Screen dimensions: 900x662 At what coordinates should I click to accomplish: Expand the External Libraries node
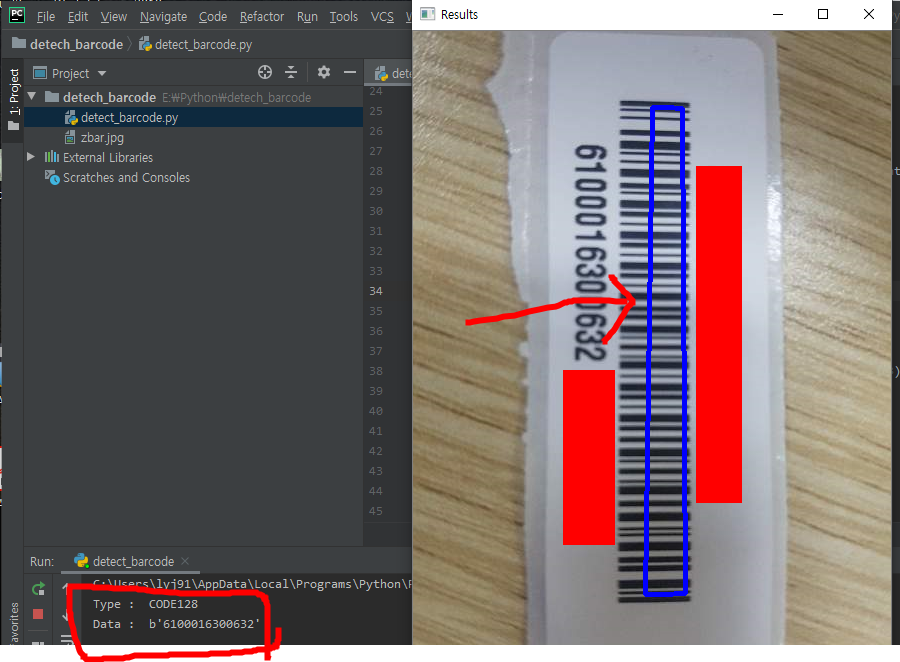(33, 157)
